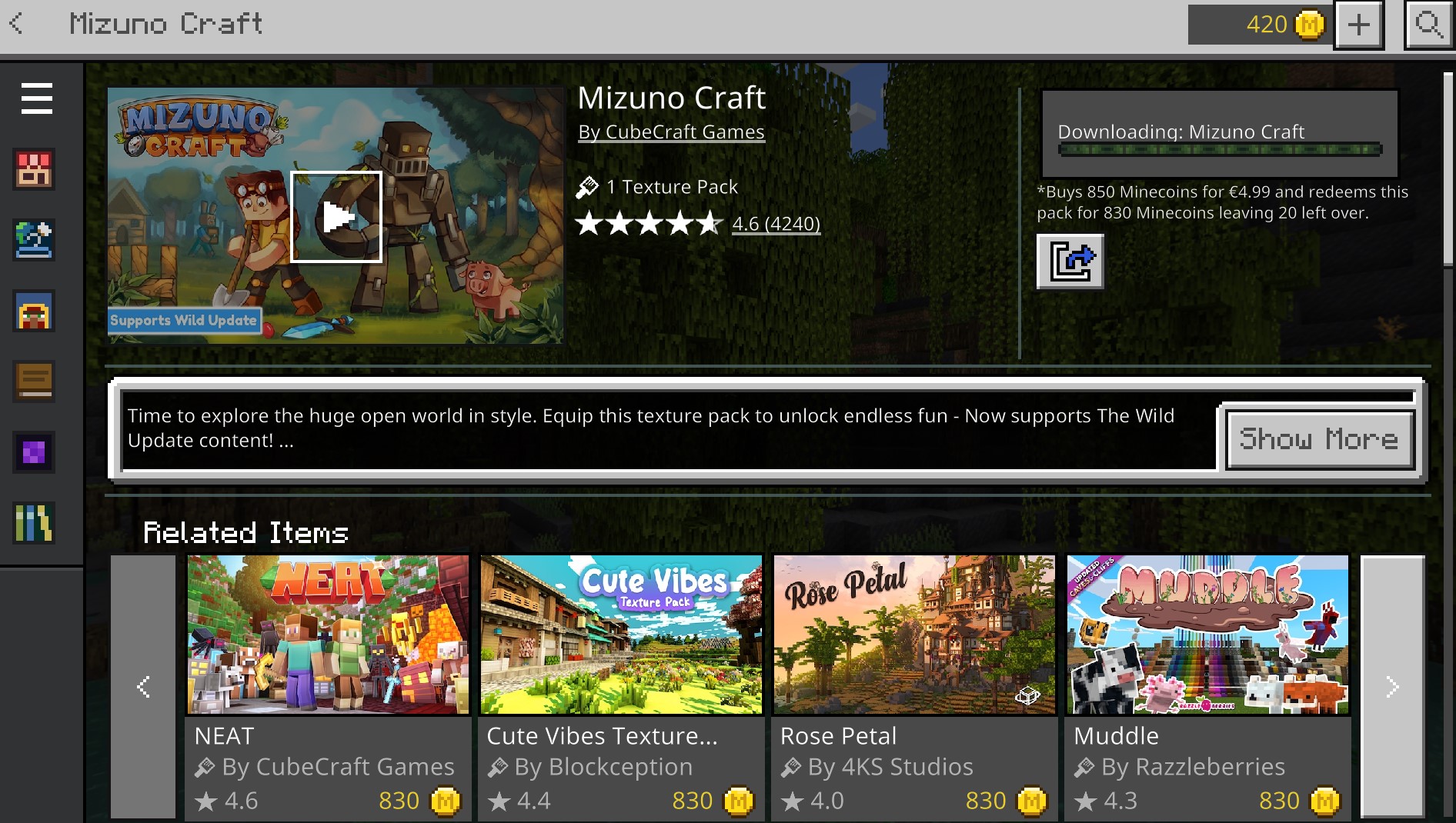Open the globe worlds category icon
1456x823 pixels.
(x=34, y=240)
